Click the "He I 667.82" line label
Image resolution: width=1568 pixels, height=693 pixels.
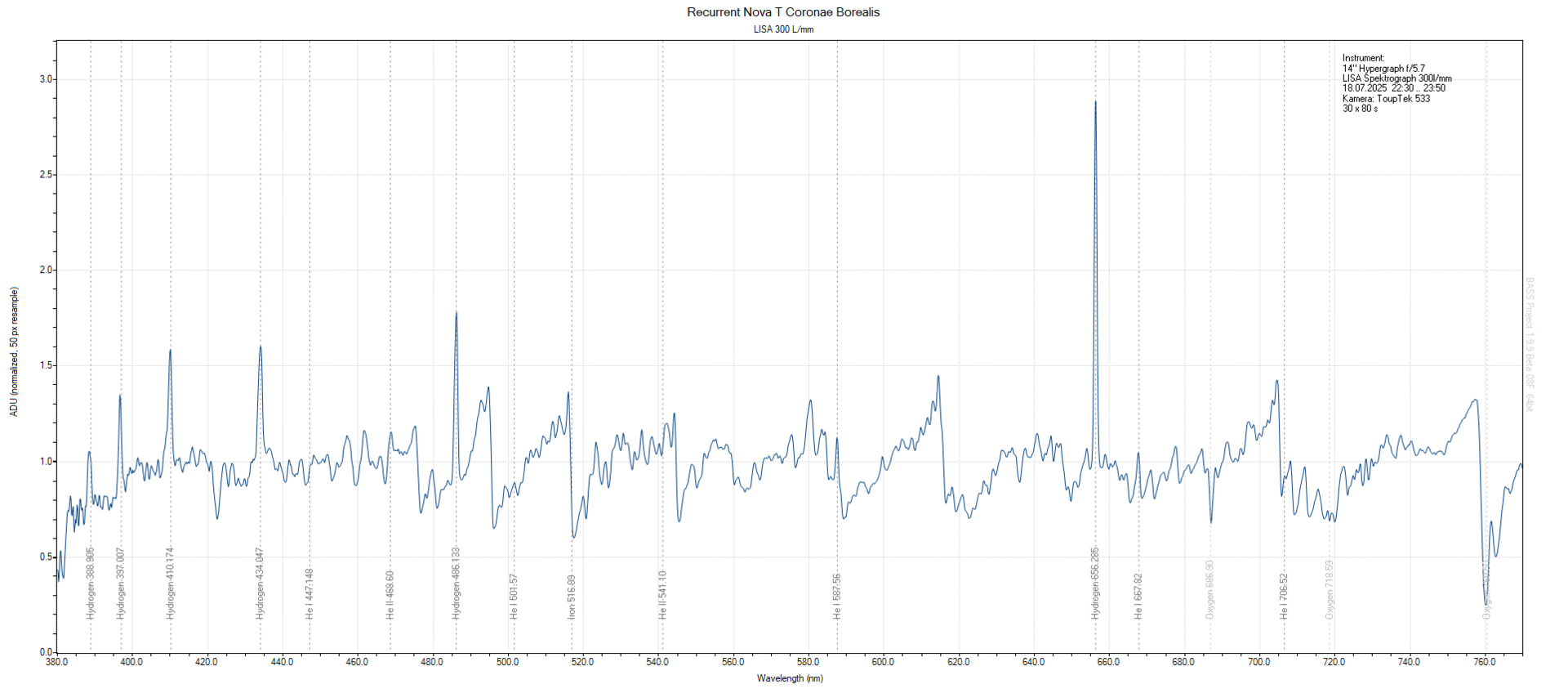click(1138, 596)
